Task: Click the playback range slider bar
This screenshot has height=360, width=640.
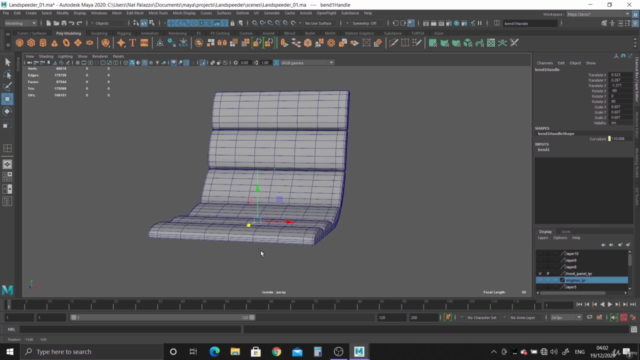Action: coord(162,317)
